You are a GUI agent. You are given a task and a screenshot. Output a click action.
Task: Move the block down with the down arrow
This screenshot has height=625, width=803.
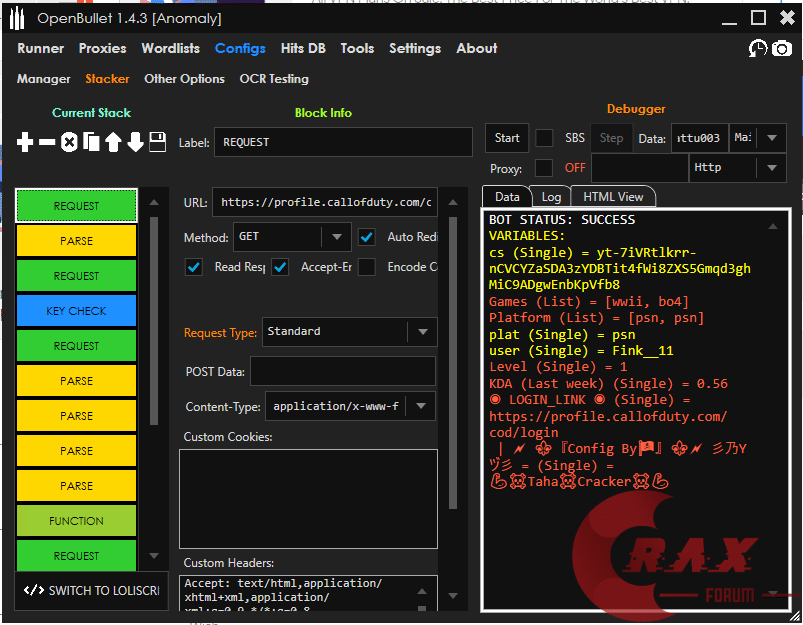(x=135, y=143)
